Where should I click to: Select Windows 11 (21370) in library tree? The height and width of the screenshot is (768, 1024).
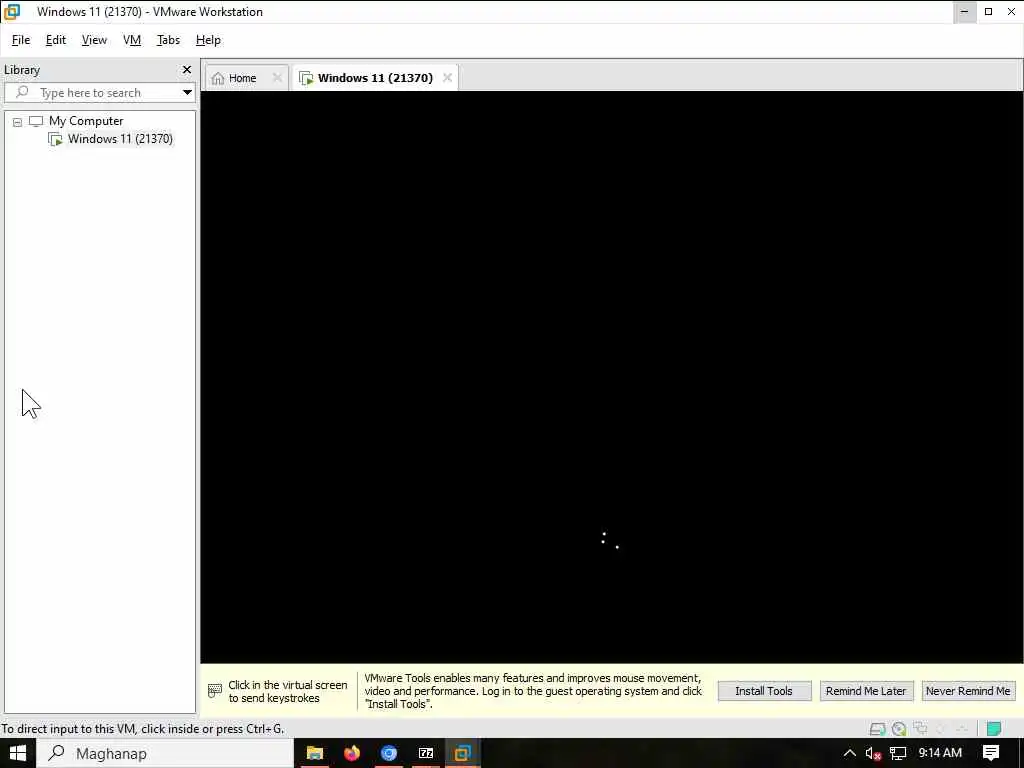[x=120, y=139]
